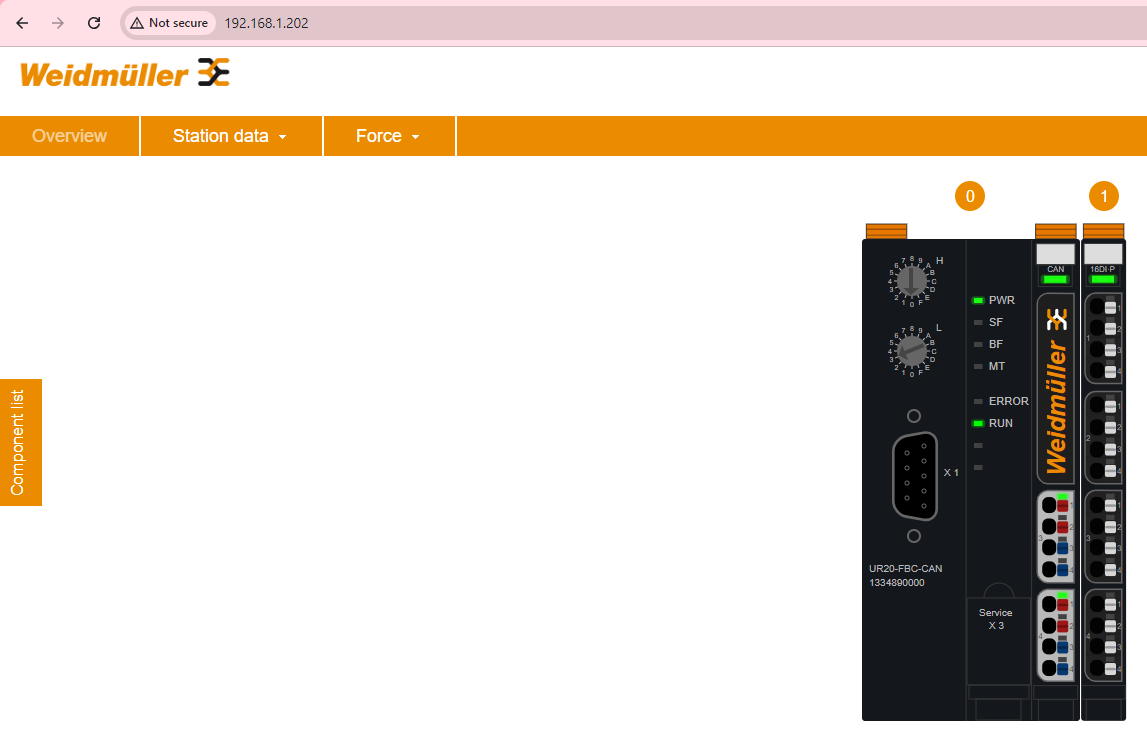Viewport: 1147px width, 731px height.
Task: Click 16DI-P connector group 3
Action: pyautogui.click(x=1103, y=536)
